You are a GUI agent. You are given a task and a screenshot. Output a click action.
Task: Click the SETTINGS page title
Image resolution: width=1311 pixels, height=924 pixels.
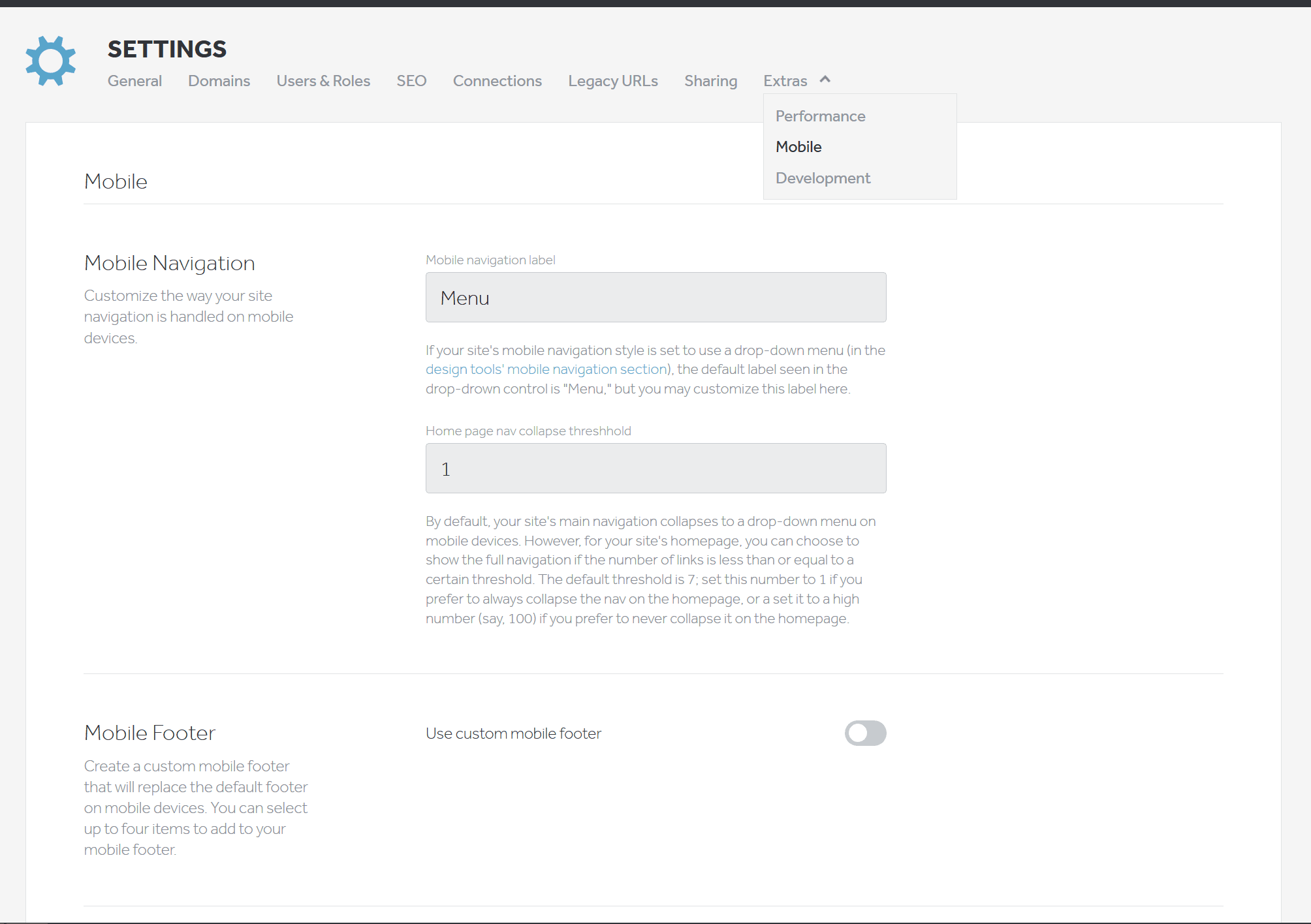[x=167, y=49]
